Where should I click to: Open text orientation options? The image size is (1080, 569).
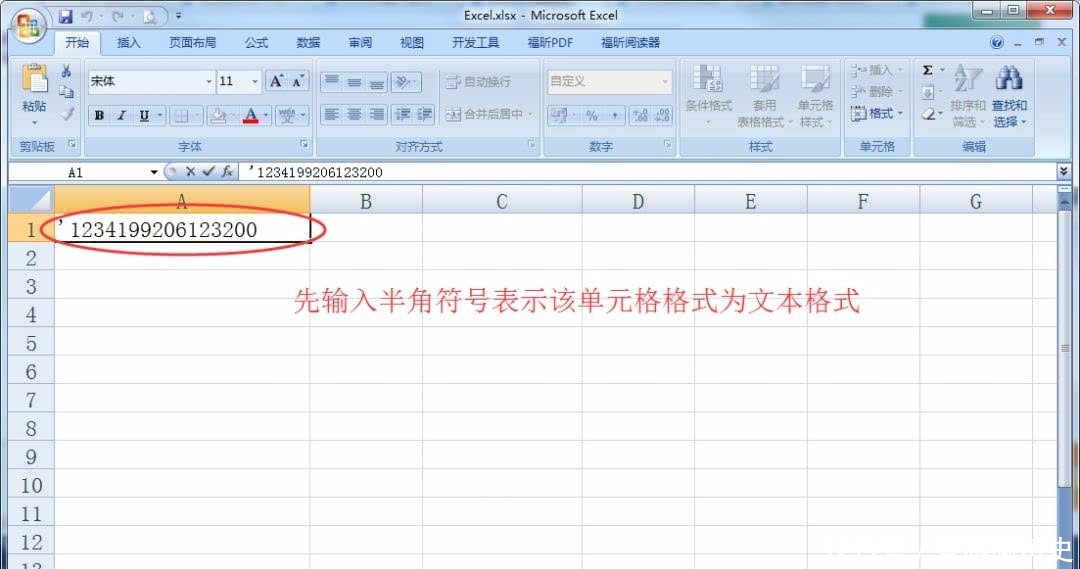point(406,82)
